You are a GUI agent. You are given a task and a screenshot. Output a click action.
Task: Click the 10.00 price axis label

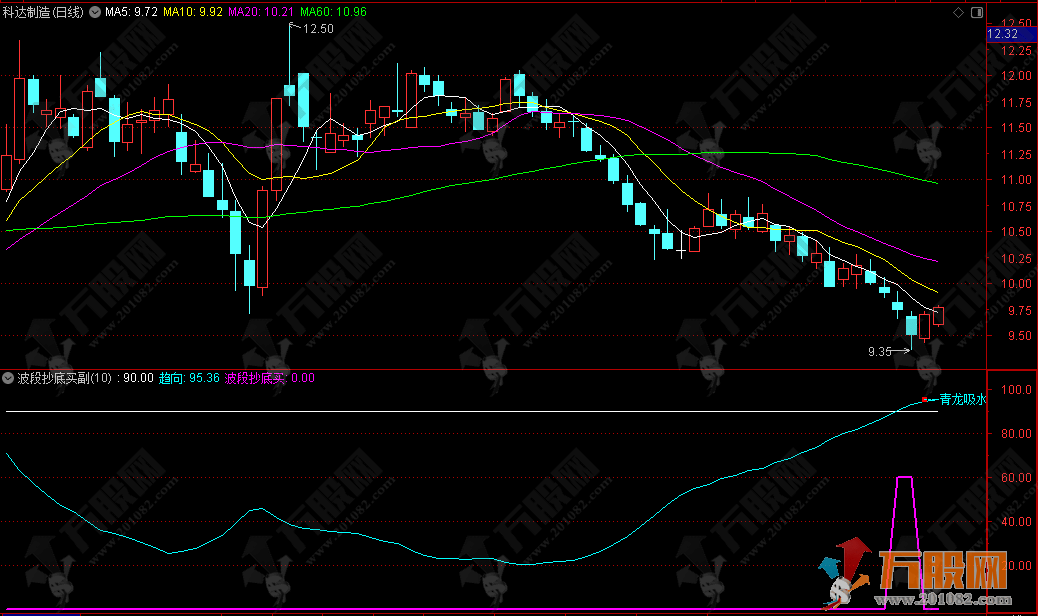1016,284
